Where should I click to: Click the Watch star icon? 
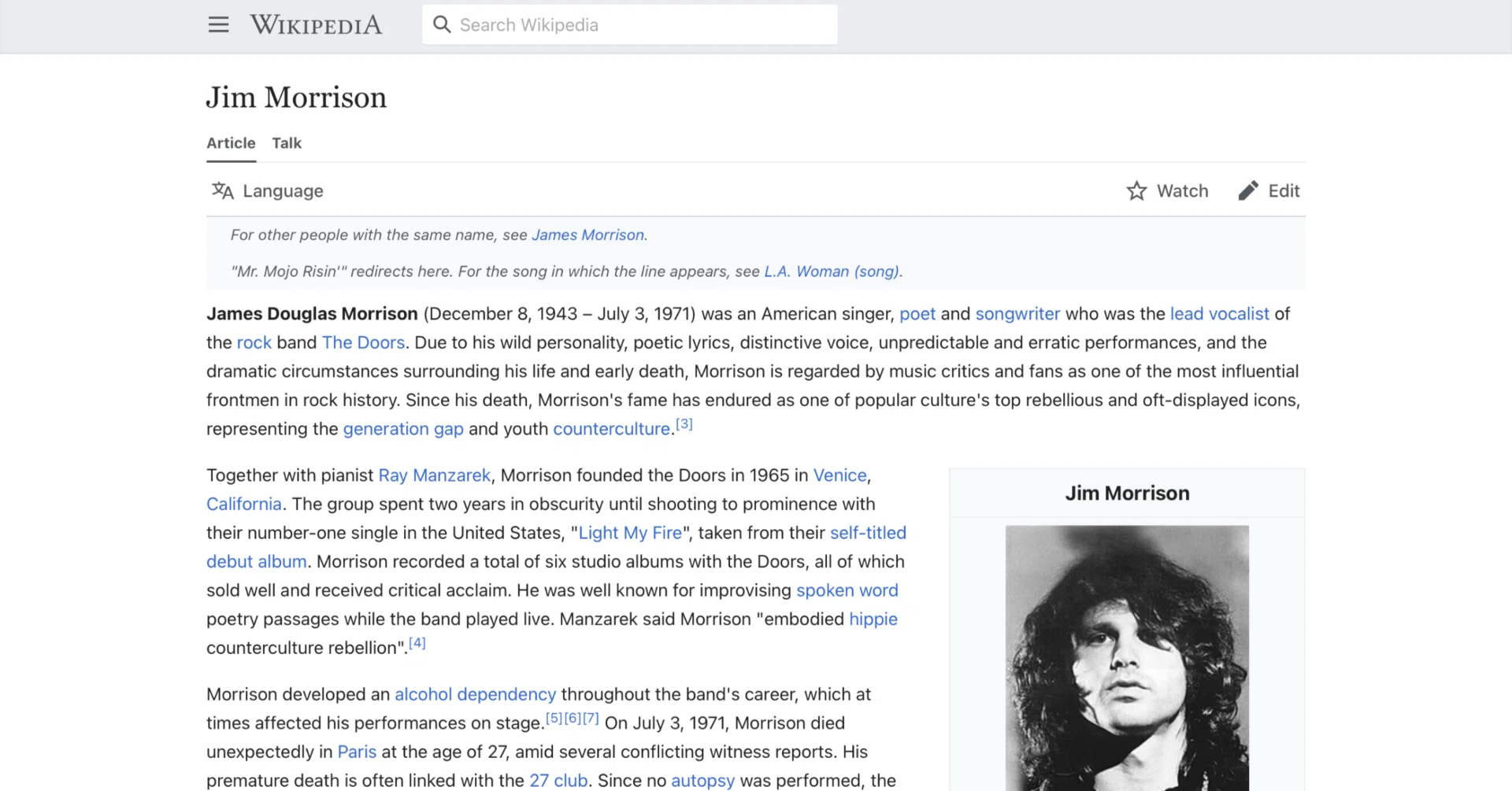(x=1136, y=190)
